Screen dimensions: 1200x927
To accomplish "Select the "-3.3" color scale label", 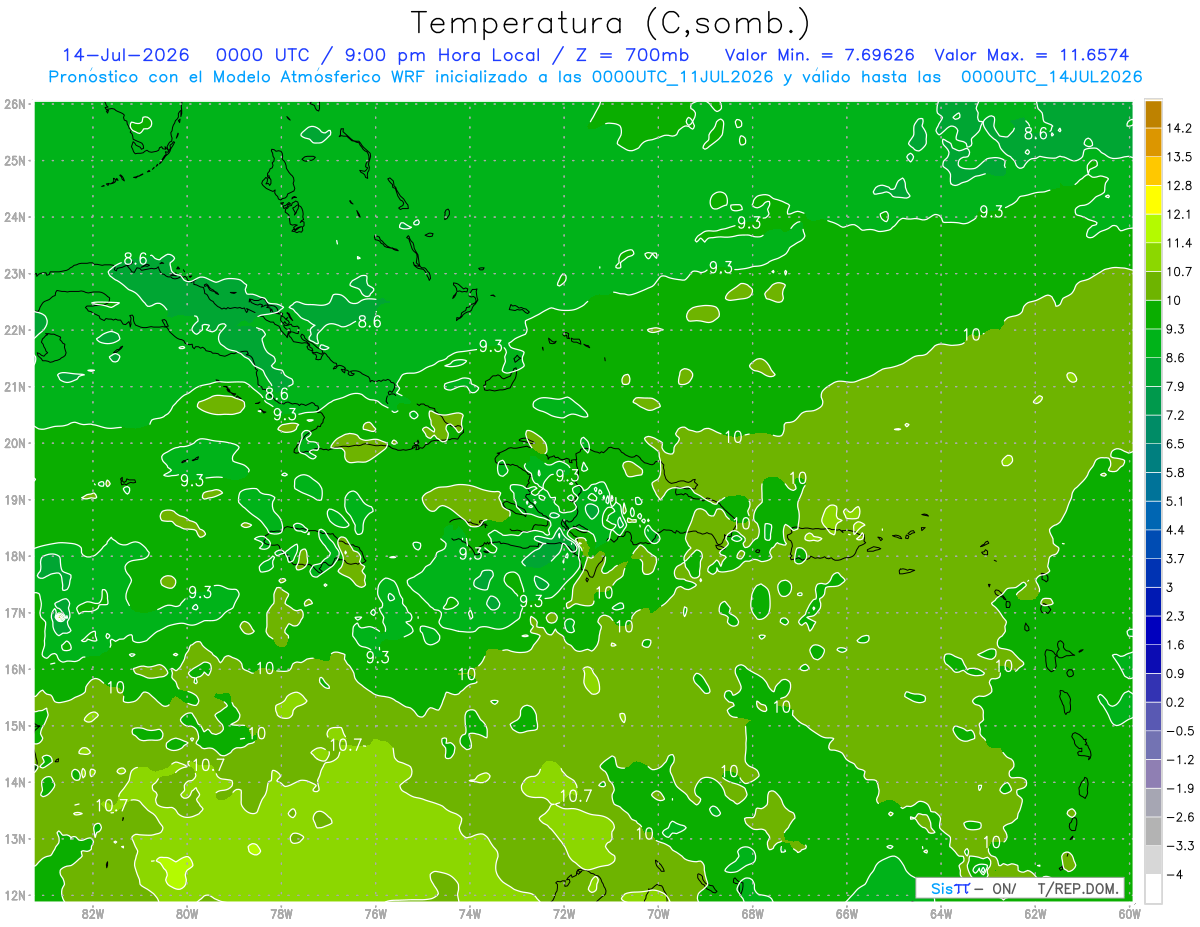I will 1178,846.
